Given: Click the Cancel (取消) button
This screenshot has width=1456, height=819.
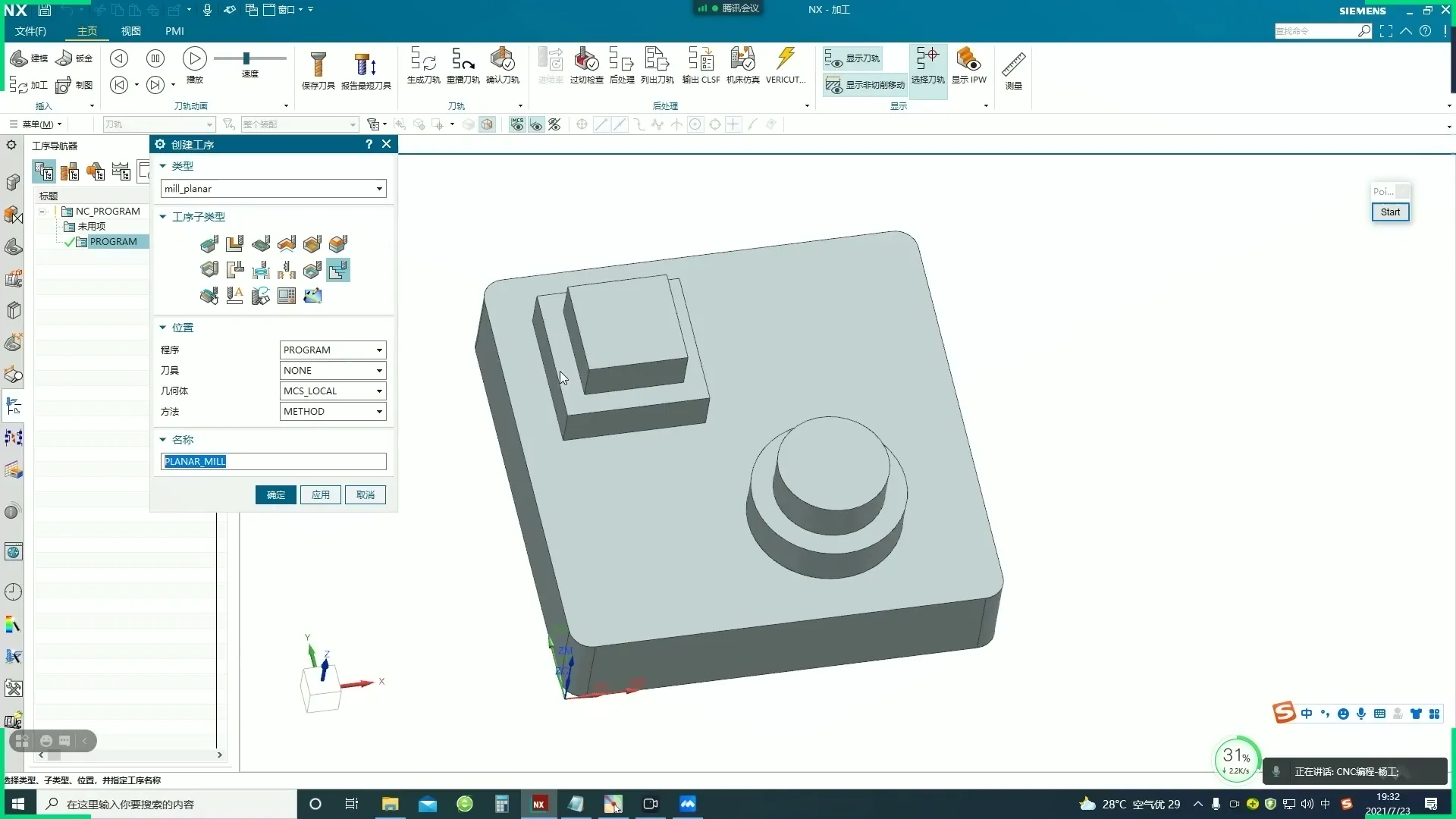Looking at the screenshot, I should (x=366, y=495).
